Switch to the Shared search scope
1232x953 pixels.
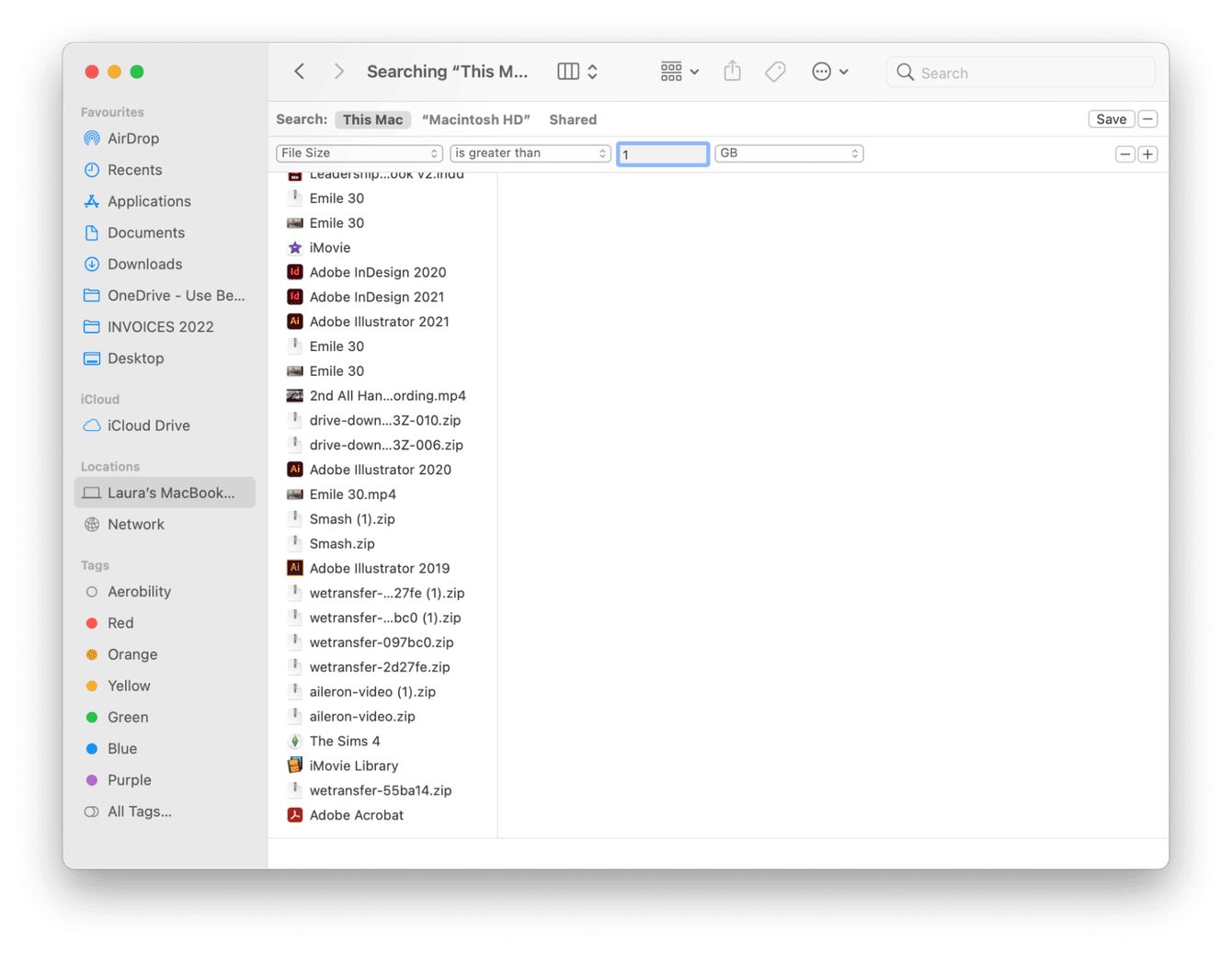pyautogui.click(x=573, y=119)
